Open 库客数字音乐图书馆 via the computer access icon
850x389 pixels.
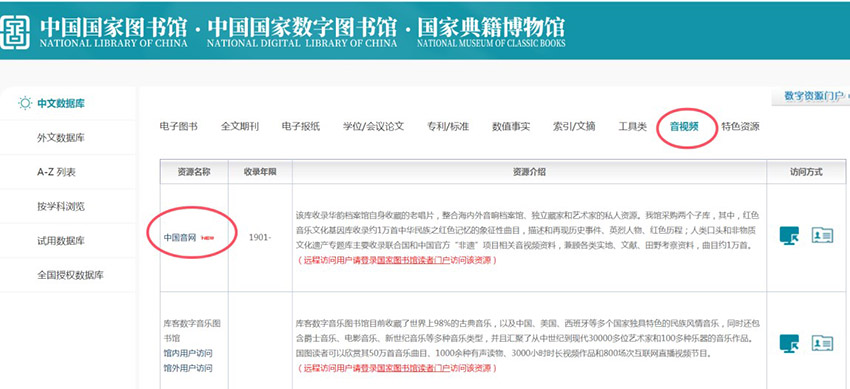789,343
